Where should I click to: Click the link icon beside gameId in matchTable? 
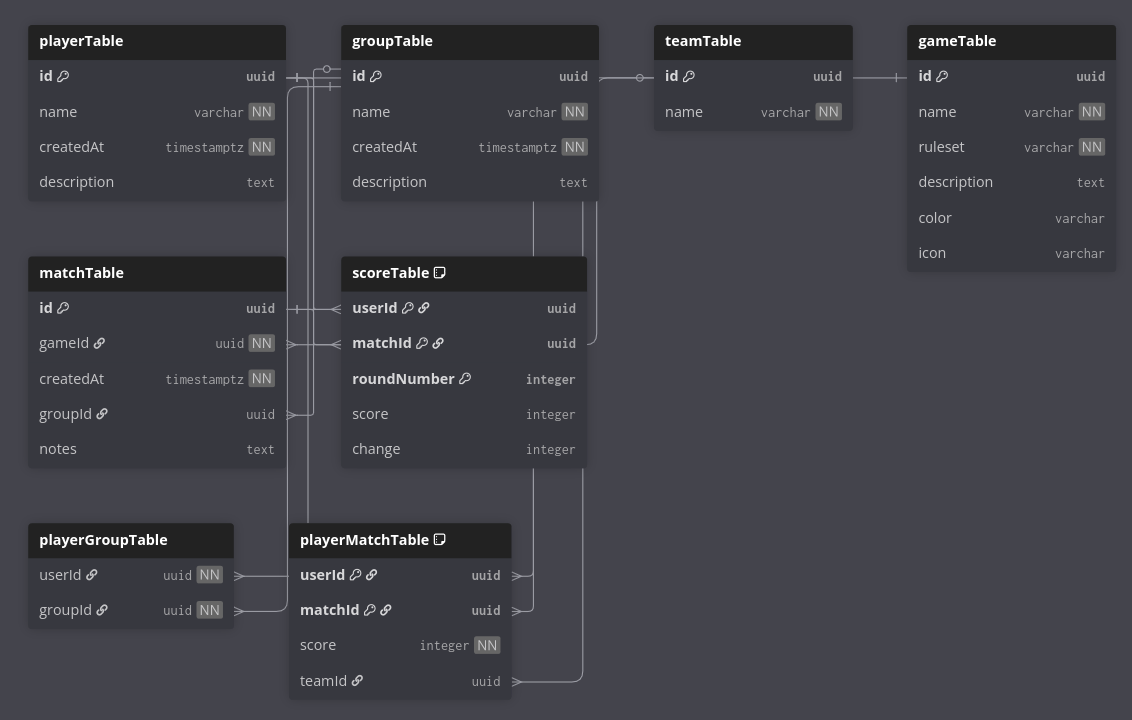99,343
